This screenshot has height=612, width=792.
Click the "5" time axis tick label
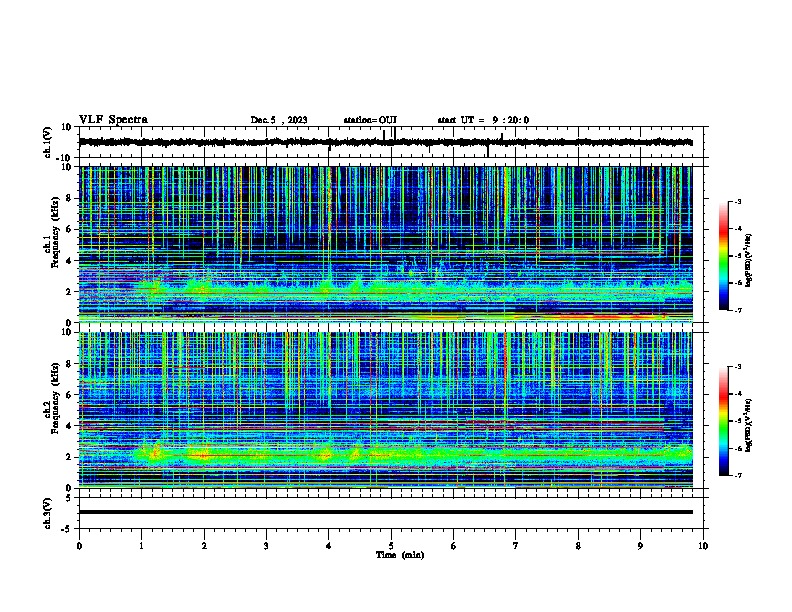pyautogui.click(x=391, y=546)
